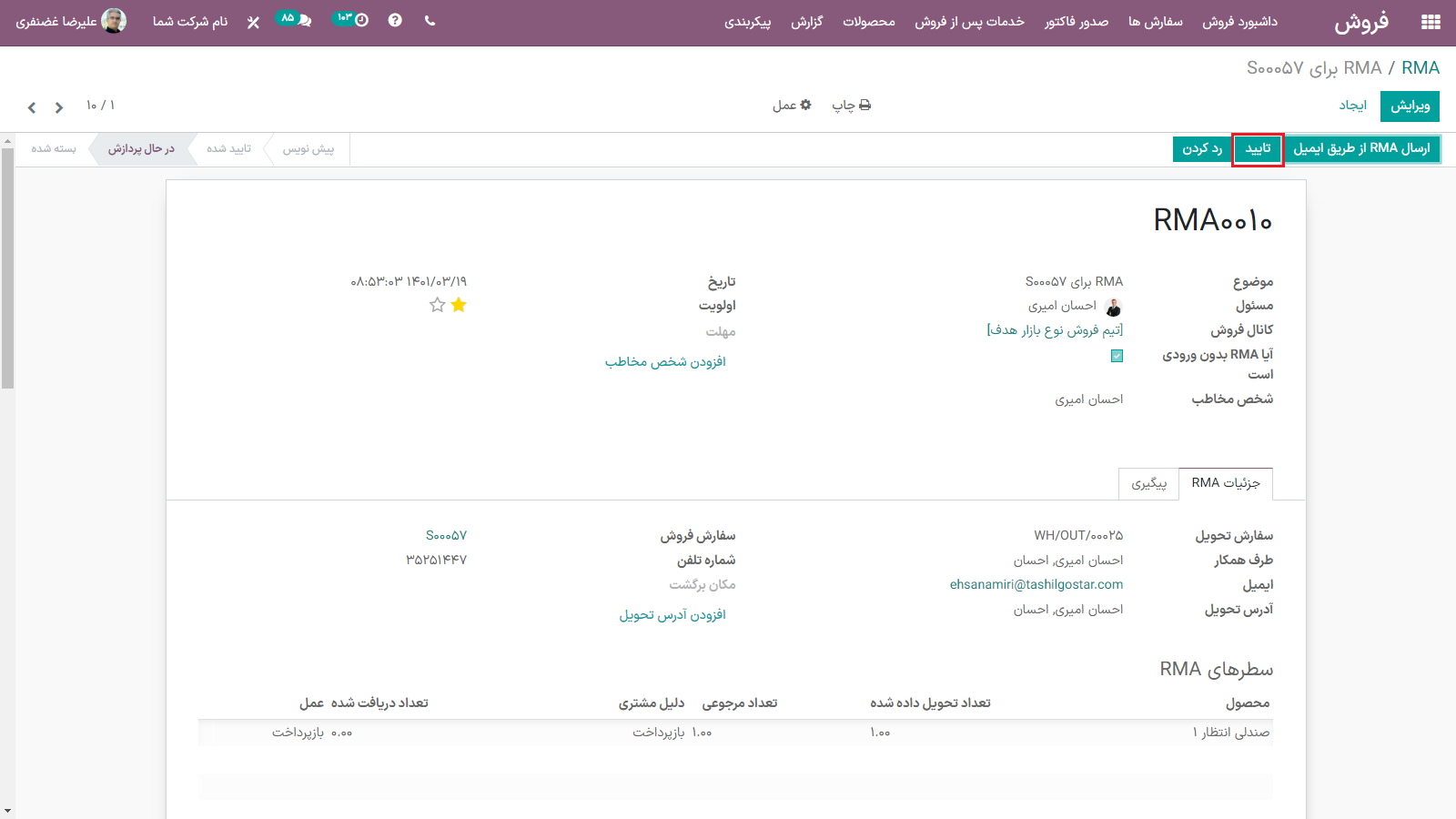Open صدور فاکتور menu

(1077, 22)
